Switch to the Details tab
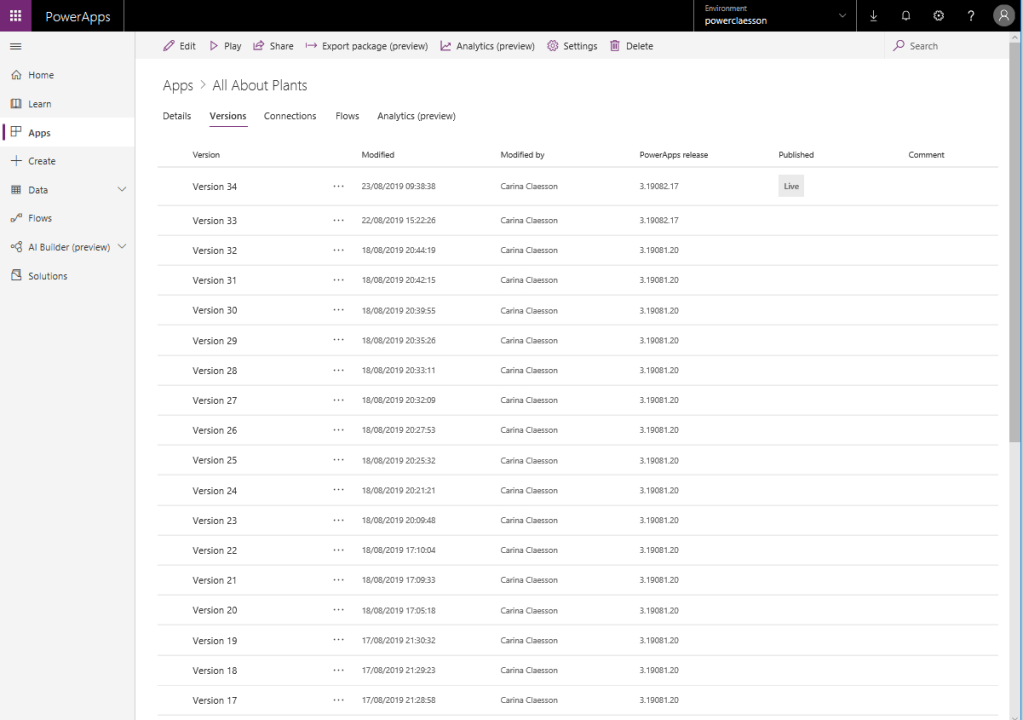This screenshot has width=1023, height=720. tap(176, 116)
